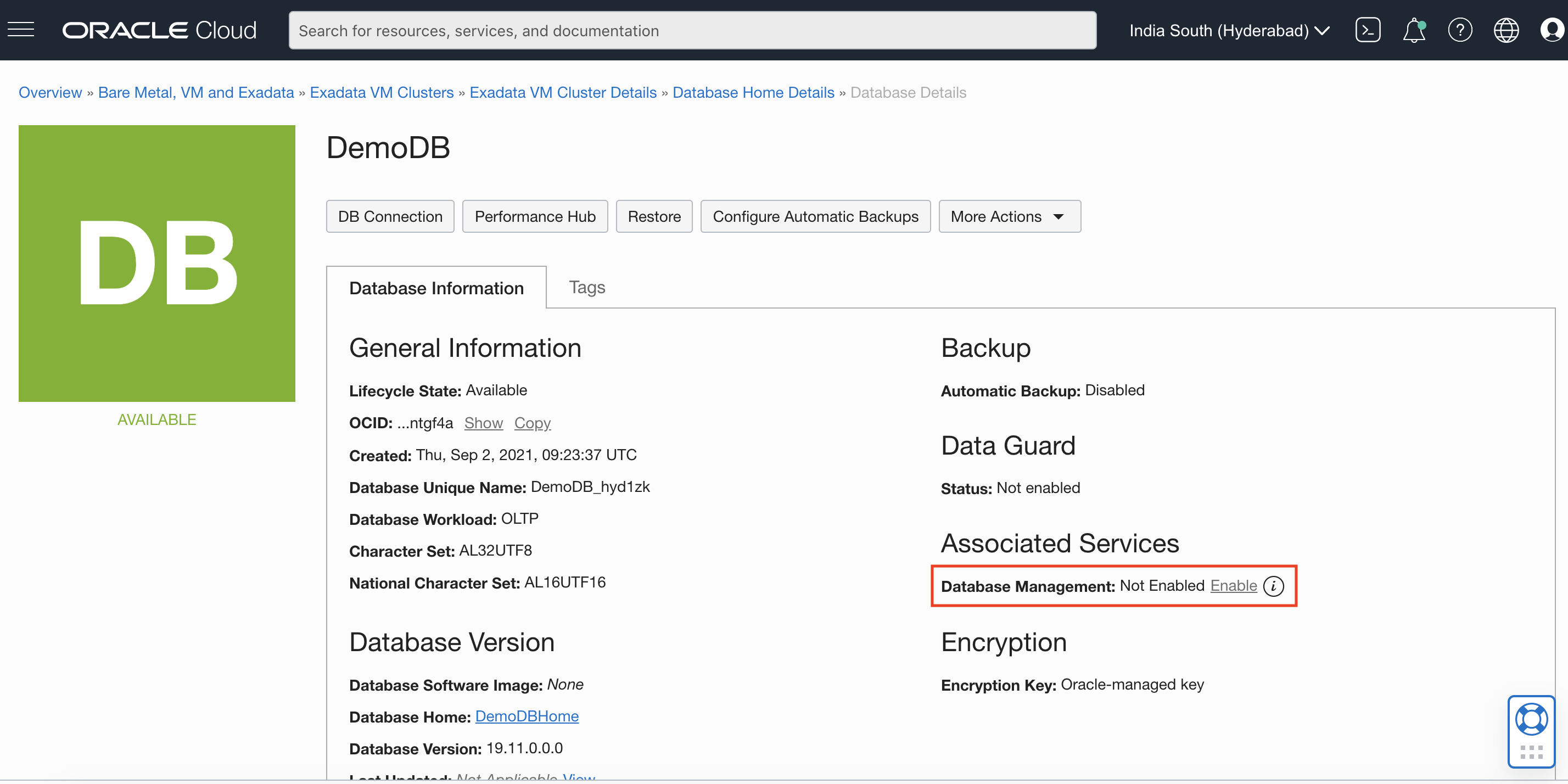This screenshot has width=1568, height=784.
Task: Focus the resources search field
Action: pos(692,30)
